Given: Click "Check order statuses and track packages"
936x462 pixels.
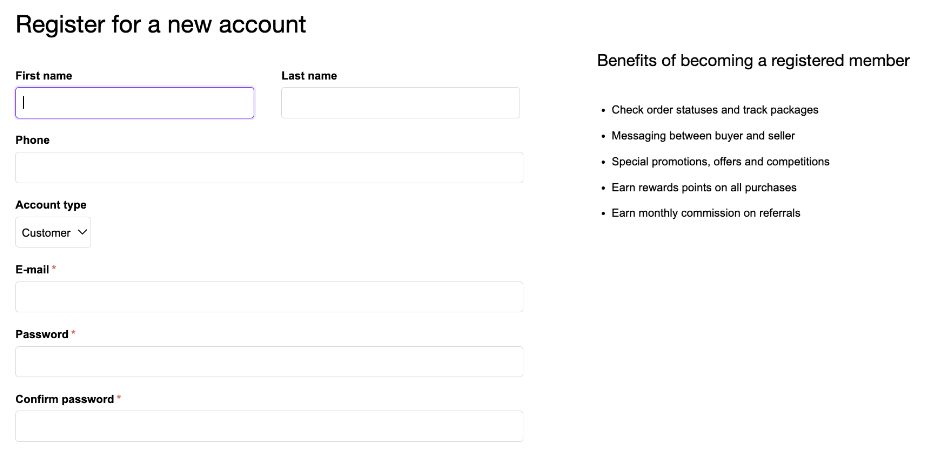Looking at the screenshot, I should coord(715,110).
